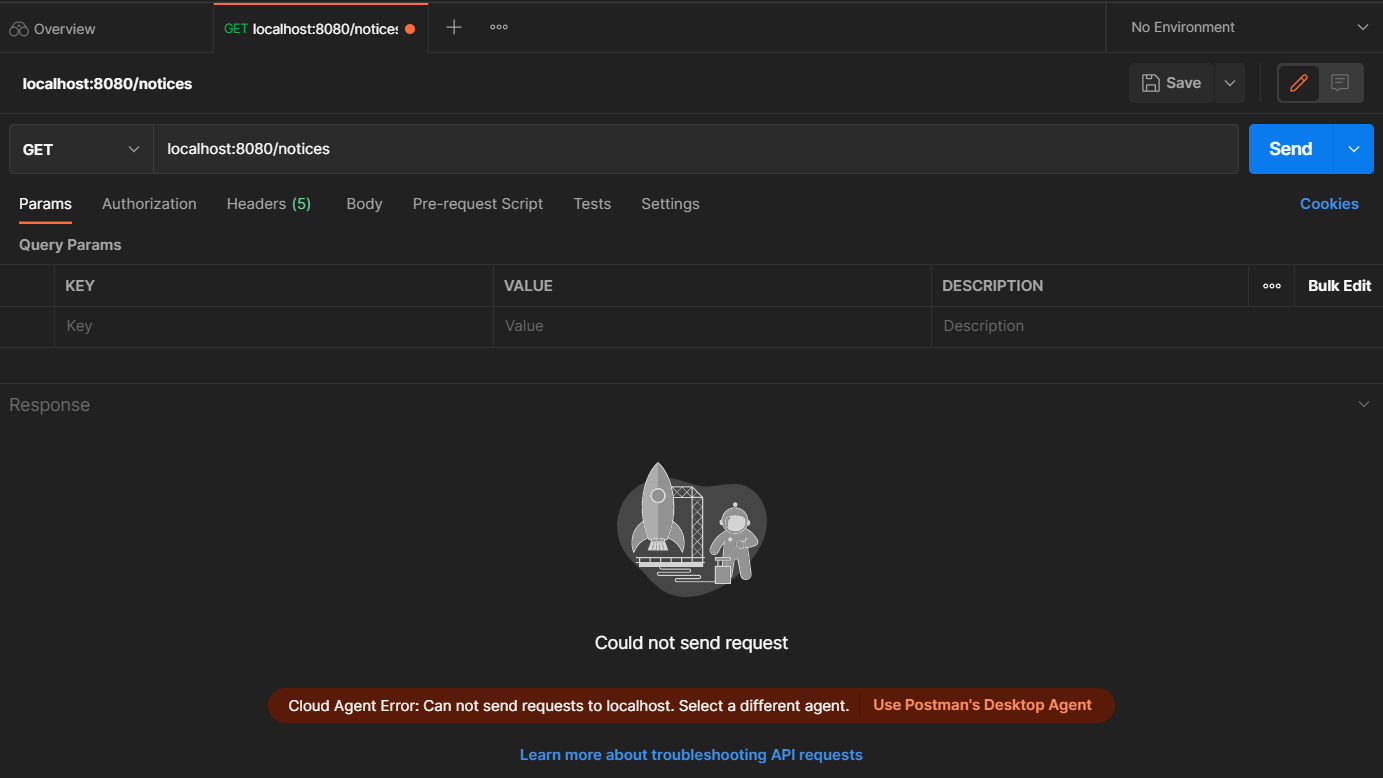This screenshot has width=1383, height=778.
Task: Open the GET method dropdown
Action: tap(81, 149)
